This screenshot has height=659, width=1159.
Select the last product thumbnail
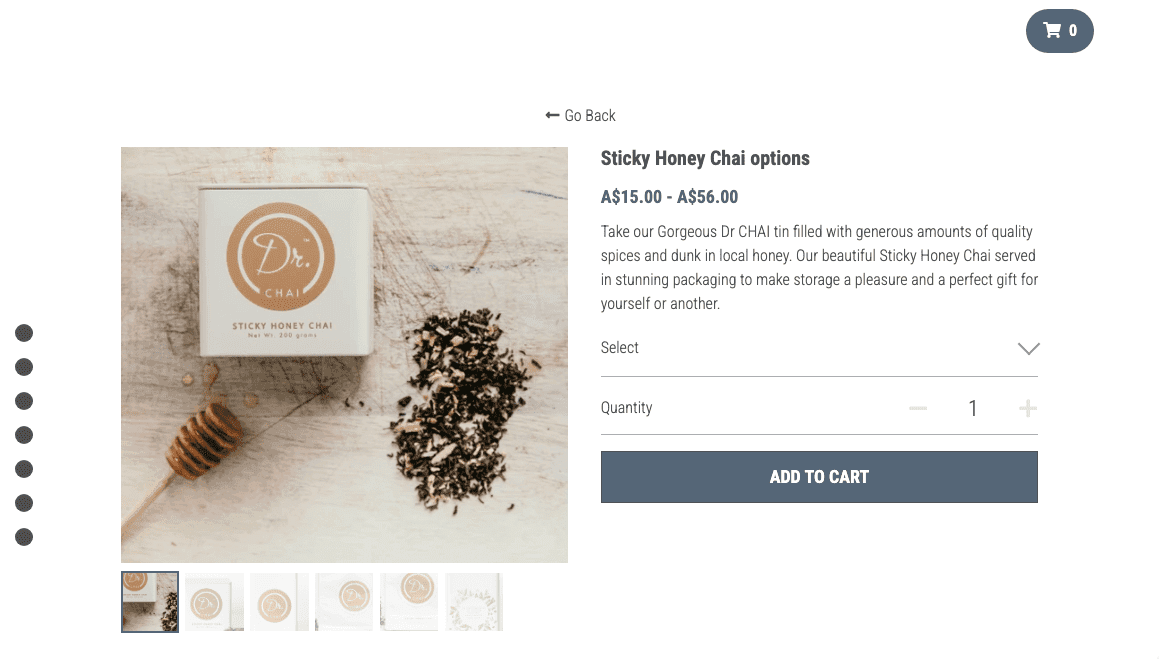(474, 601)
